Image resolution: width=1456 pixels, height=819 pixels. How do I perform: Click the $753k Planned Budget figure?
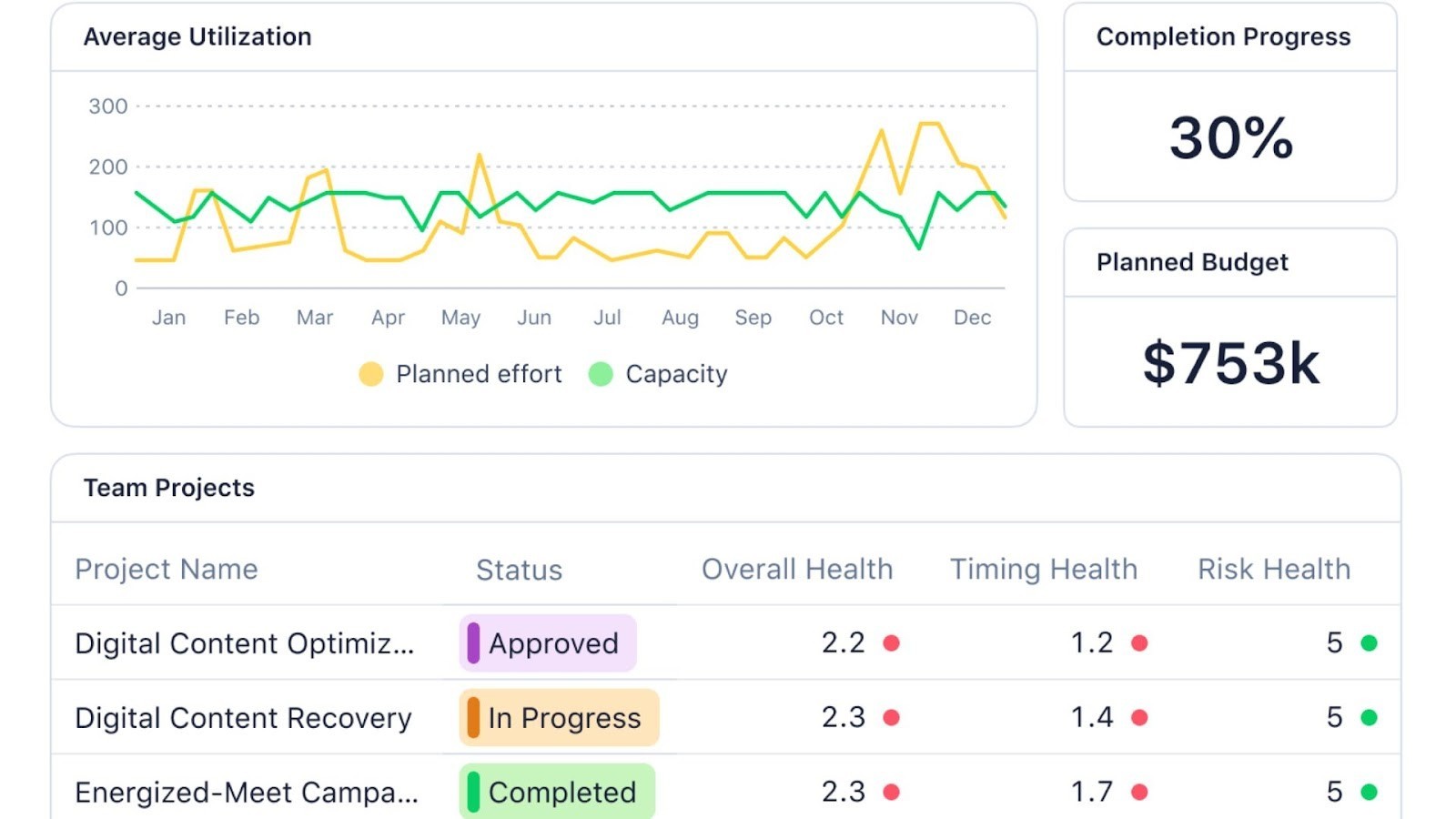pos(1230,360)
